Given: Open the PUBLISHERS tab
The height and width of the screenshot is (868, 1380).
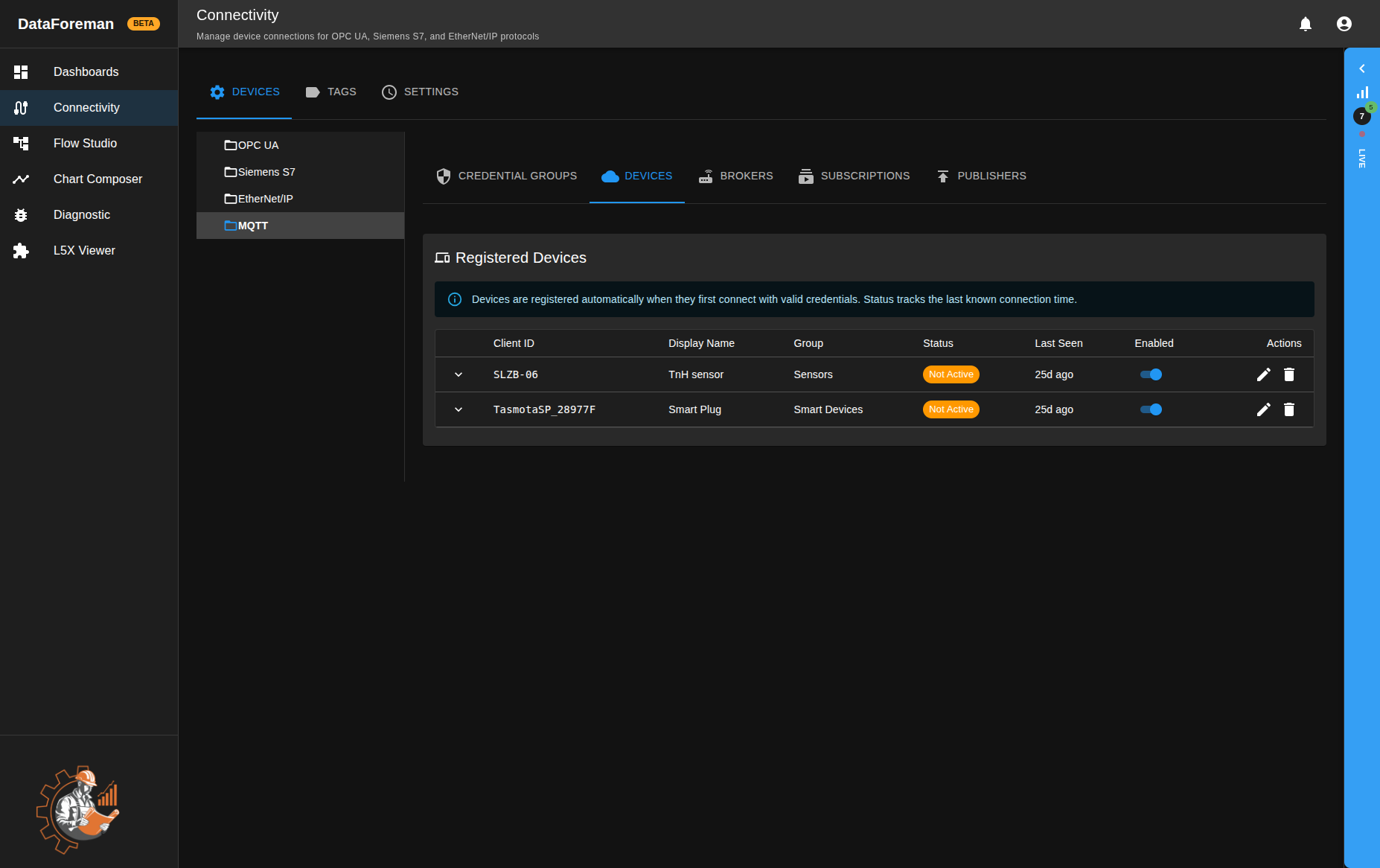Looking at the screenshot, I should coord(981,176).
